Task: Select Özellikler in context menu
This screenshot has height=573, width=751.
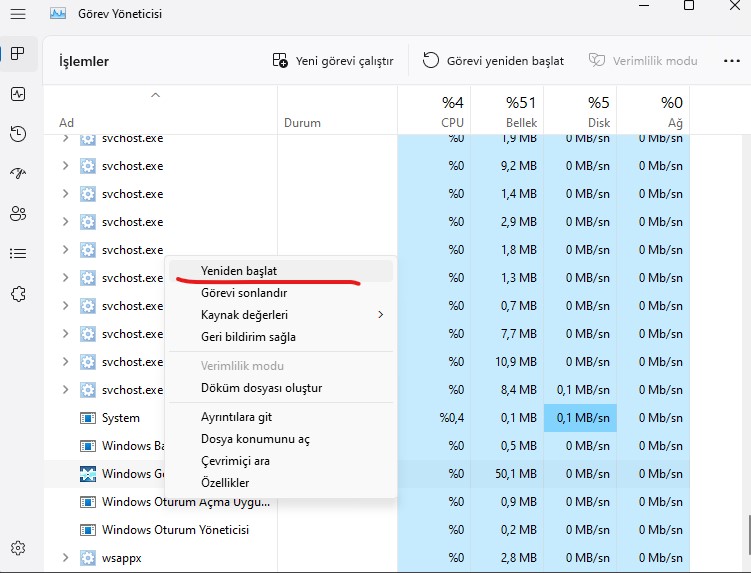Action: [281, 482]
